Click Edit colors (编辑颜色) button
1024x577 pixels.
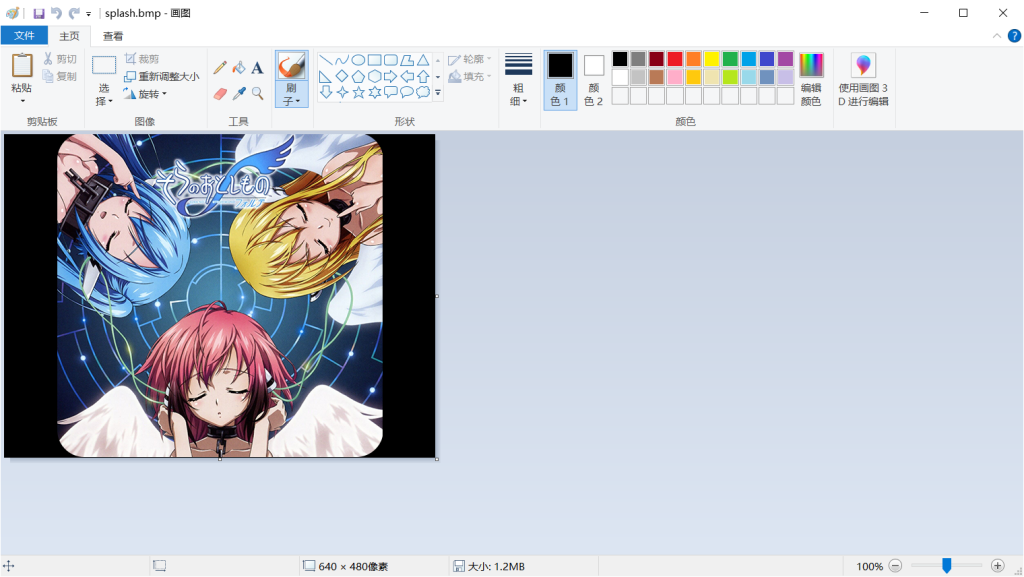click(811, 80)
